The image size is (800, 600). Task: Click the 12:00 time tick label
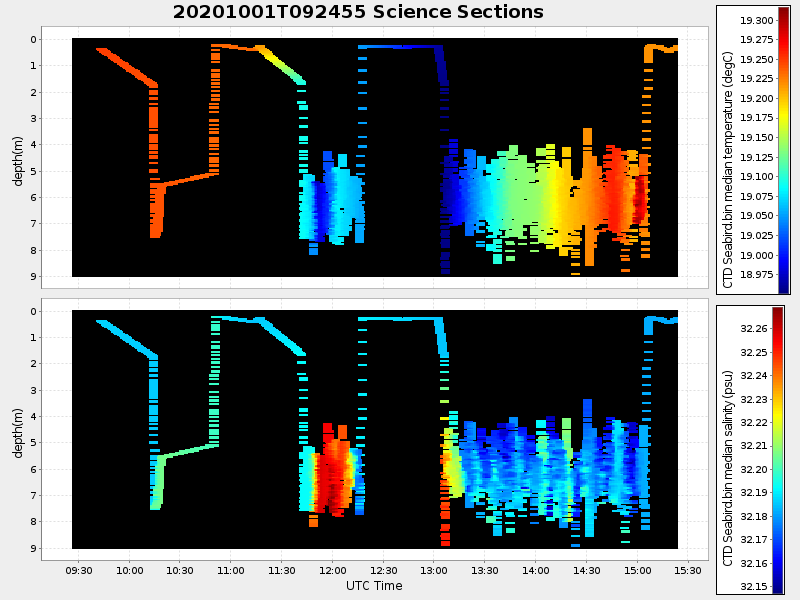click(332, 570)
